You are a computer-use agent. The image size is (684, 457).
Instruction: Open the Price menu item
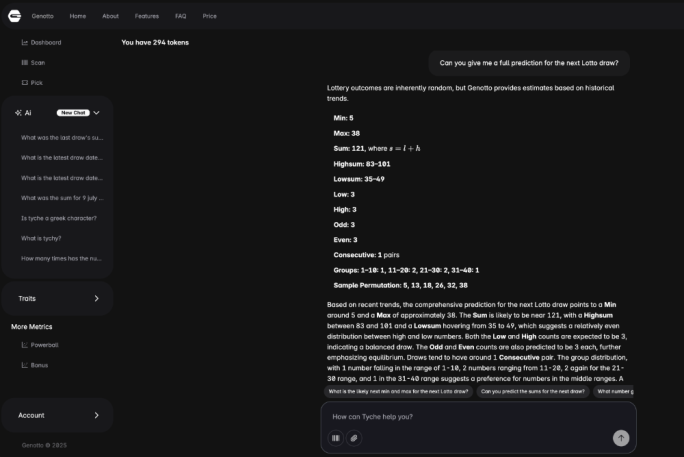(x=209, y=16)
